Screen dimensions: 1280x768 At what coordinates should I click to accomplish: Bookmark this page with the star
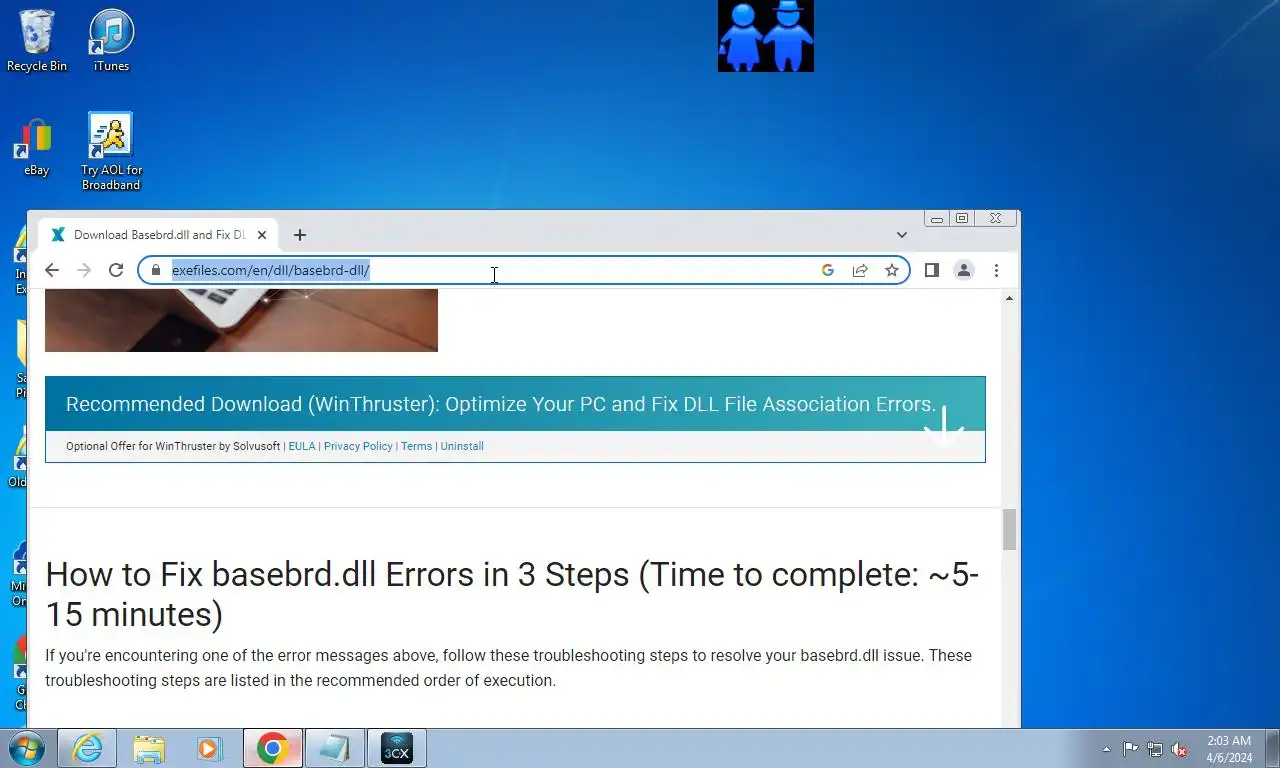pyautogui.click(x=892, y=270)
